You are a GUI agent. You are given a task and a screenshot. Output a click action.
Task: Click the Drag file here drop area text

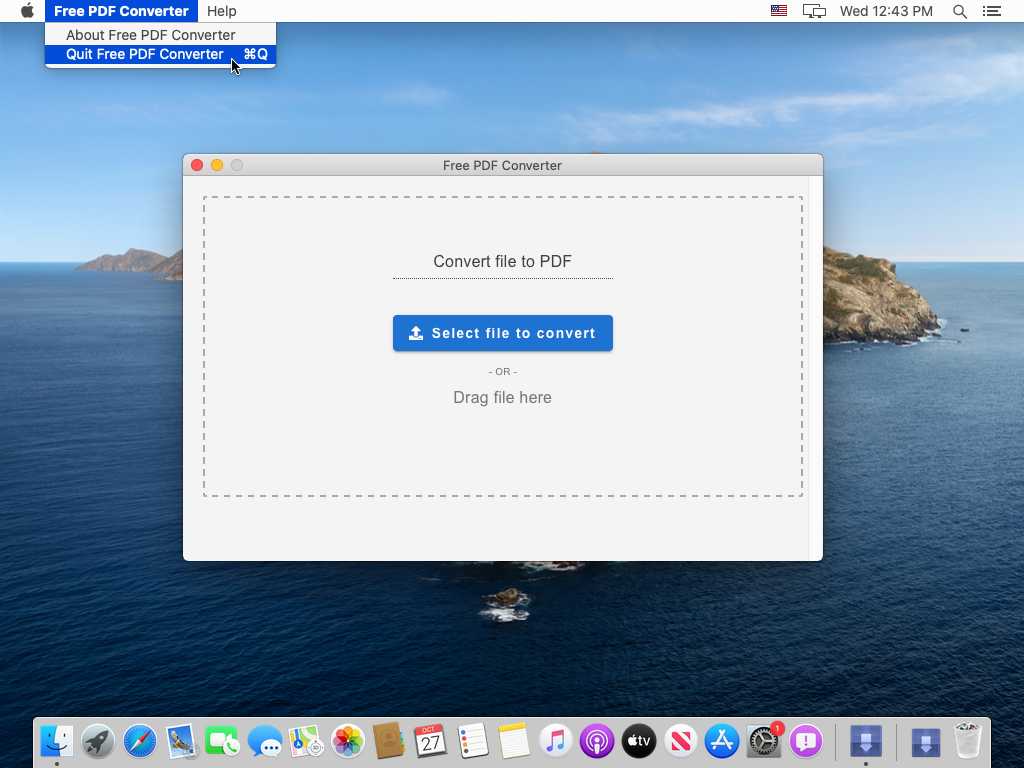(502, 397)
